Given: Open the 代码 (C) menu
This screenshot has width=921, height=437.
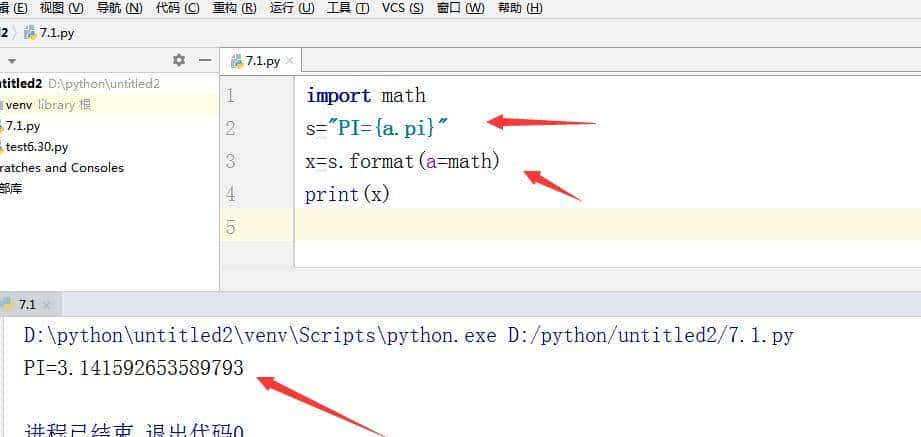Looking at the screenshot, I should pos(177,8).
